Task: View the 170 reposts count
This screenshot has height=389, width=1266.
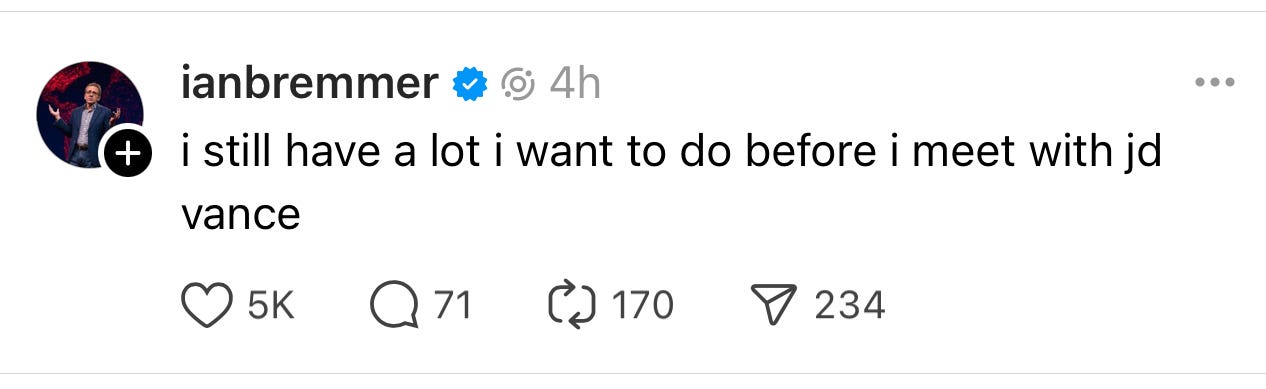Action: click(642, 305)
